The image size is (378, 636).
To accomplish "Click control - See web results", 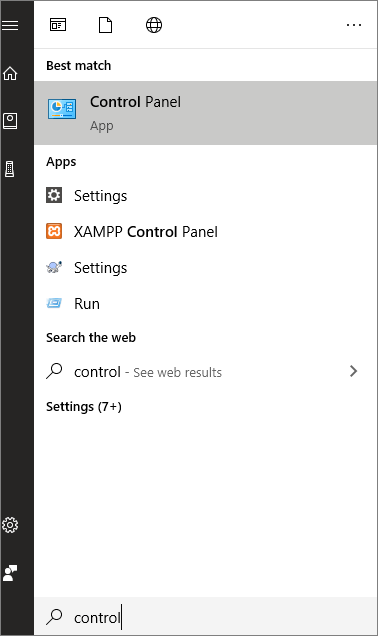I will tap(148, 372).
